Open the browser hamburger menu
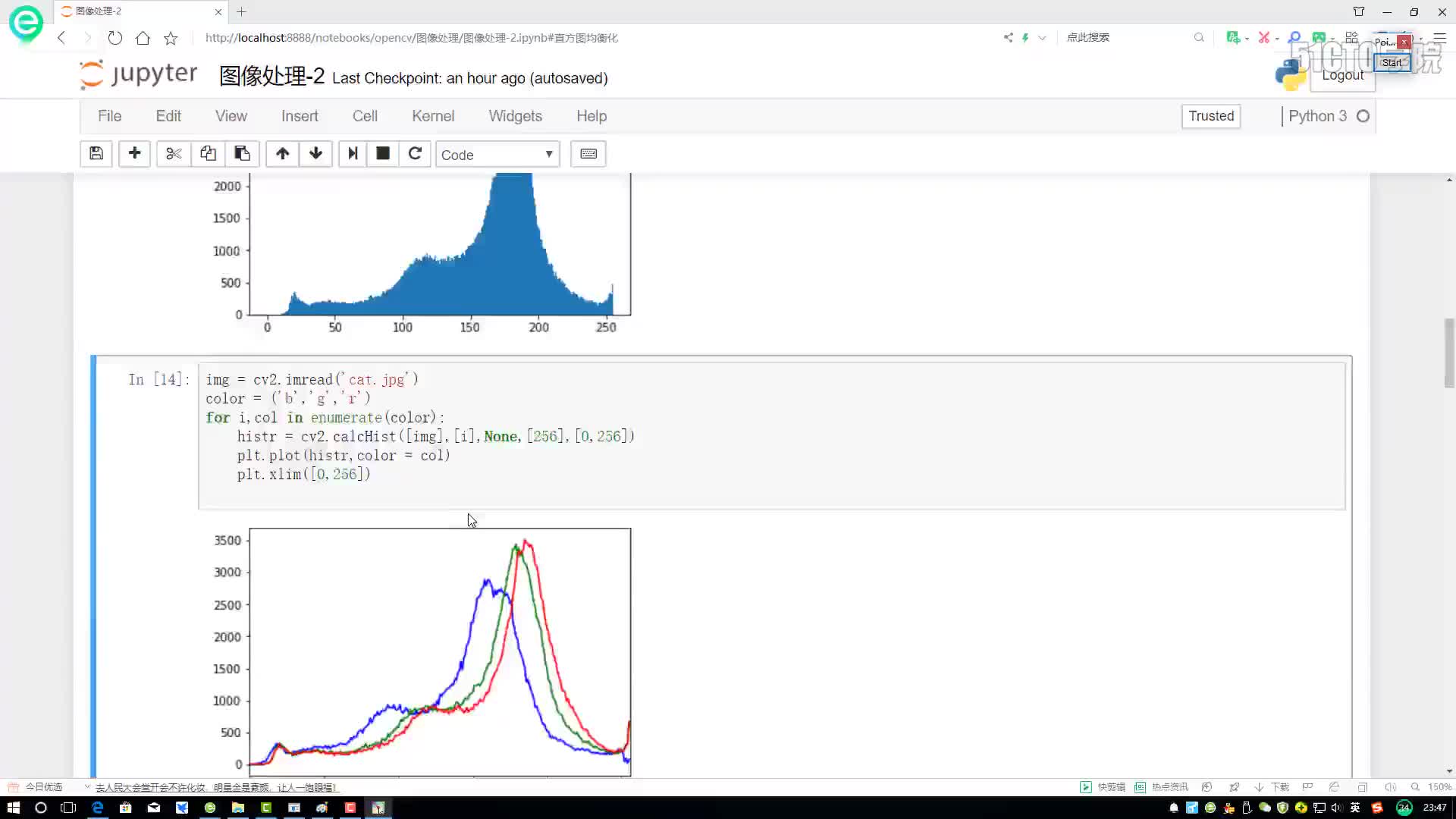This screenshot has height=819, width=1456. point(1439,37)
